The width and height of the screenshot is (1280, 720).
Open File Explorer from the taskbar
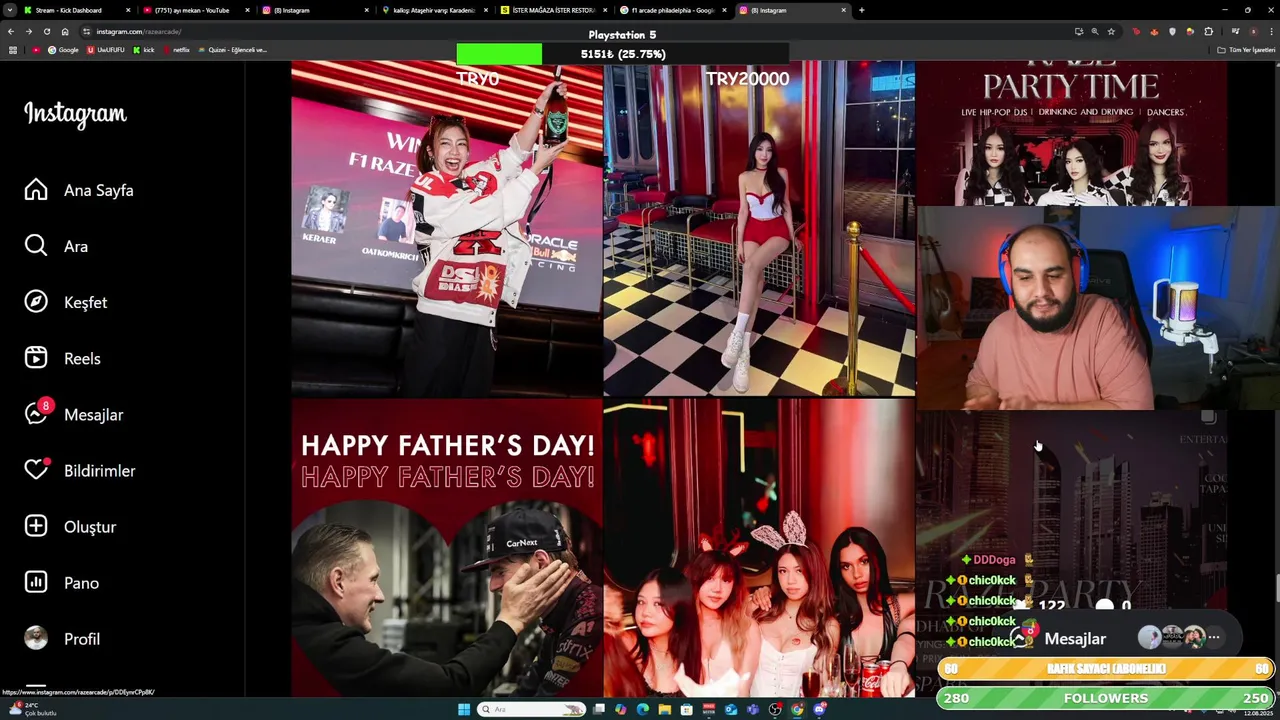[x=665, y=710]
